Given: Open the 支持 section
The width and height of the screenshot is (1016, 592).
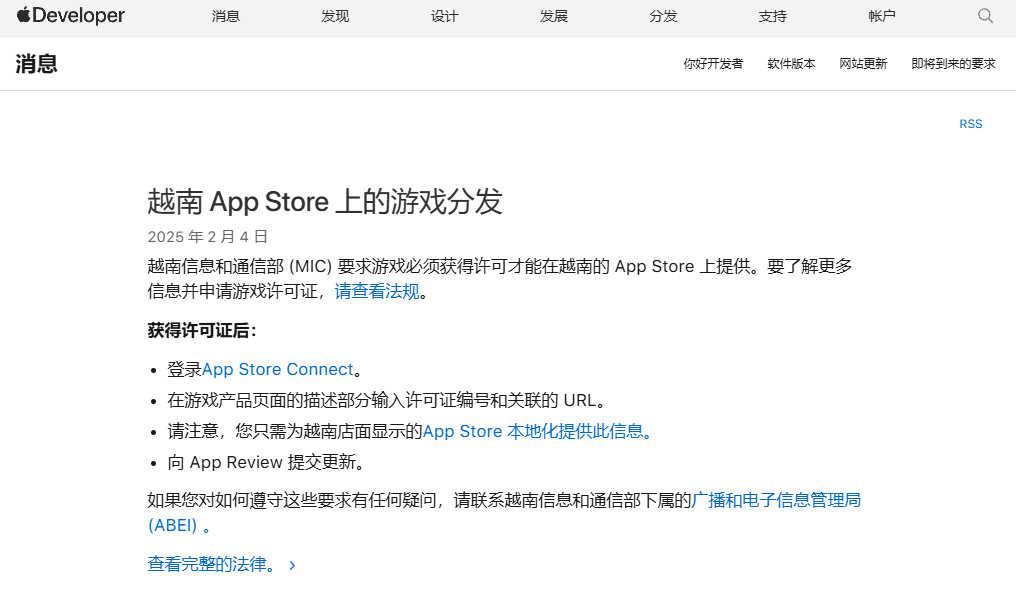Looking at the screenshot, I should 772,17.
